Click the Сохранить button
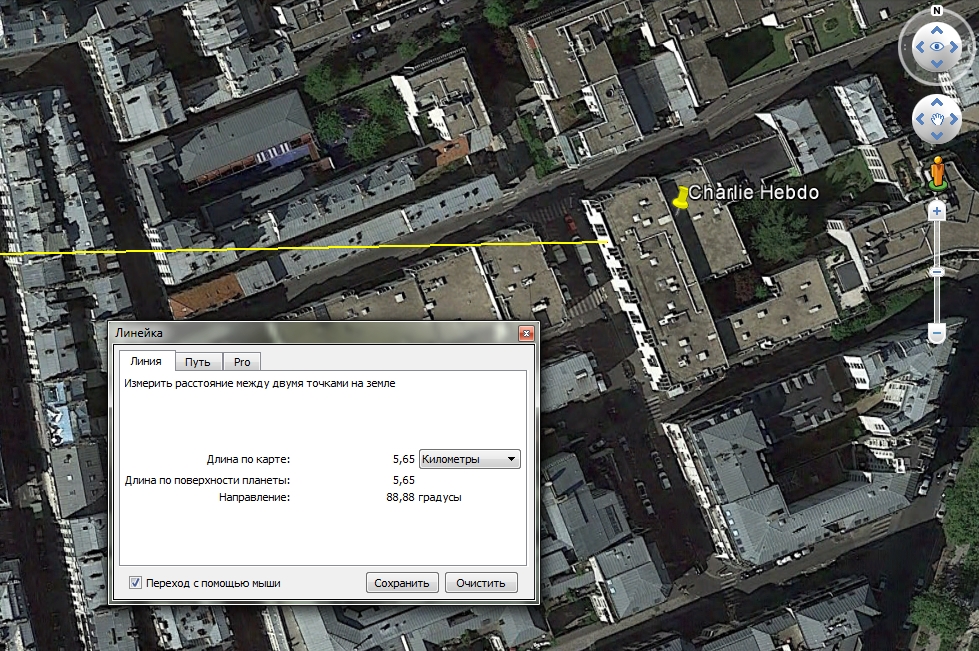Image resolution: width=979 pixels, height=651 pixels. (402, 582)
